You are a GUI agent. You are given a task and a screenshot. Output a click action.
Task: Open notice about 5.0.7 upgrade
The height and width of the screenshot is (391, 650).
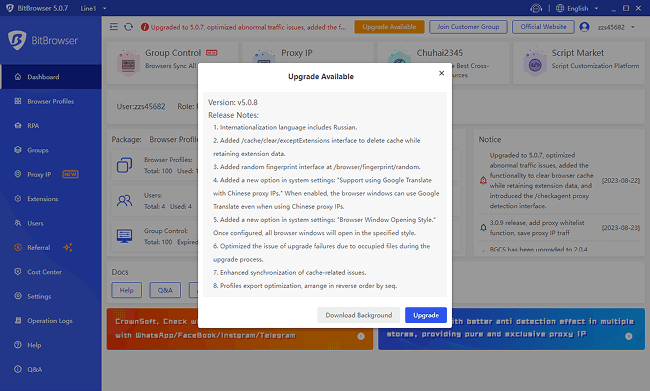pyautogui.click(x=541, y=180)
